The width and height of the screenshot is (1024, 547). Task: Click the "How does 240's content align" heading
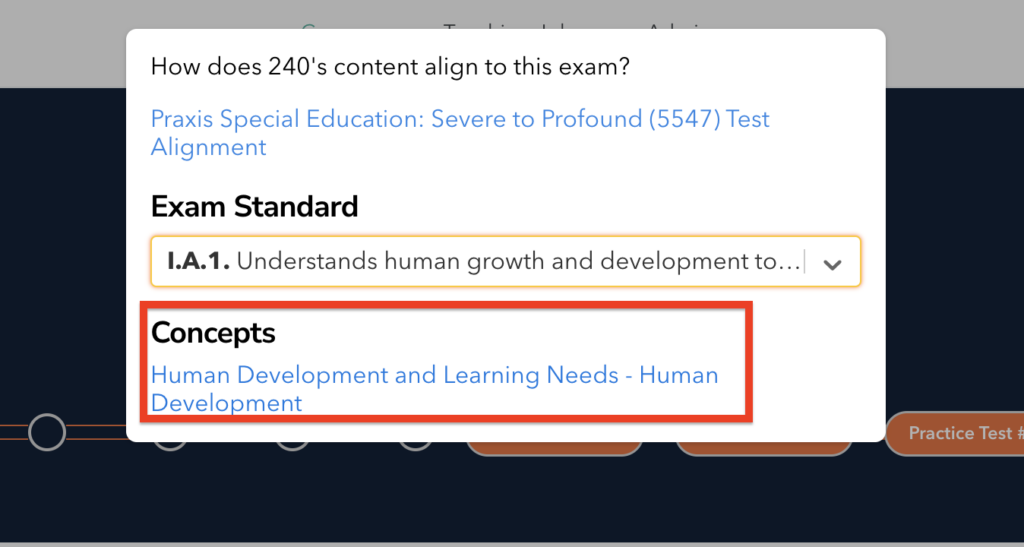pos(390,67)
